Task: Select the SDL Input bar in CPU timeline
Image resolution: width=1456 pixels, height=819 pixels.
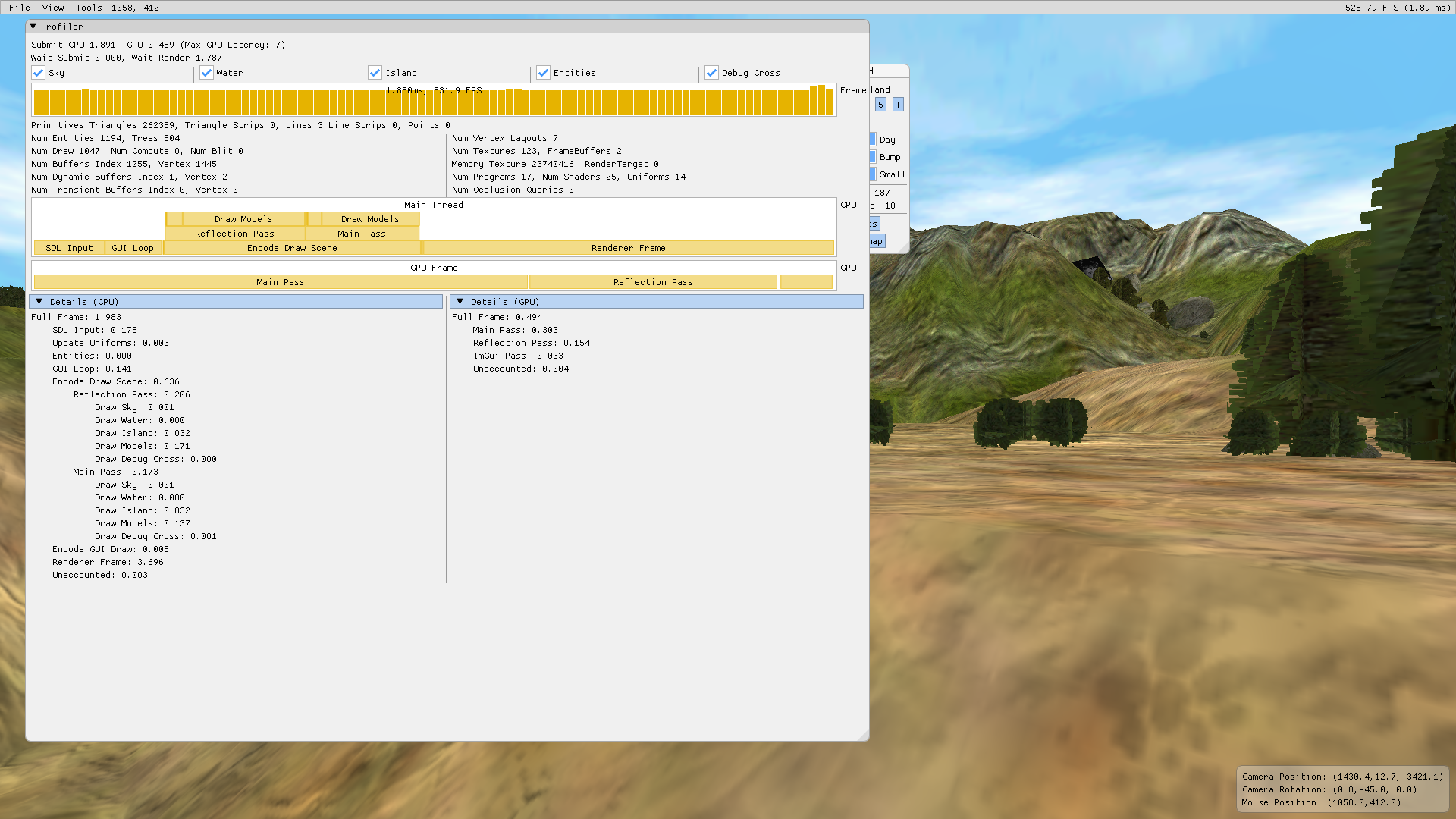Action: [x=69, y=248]
